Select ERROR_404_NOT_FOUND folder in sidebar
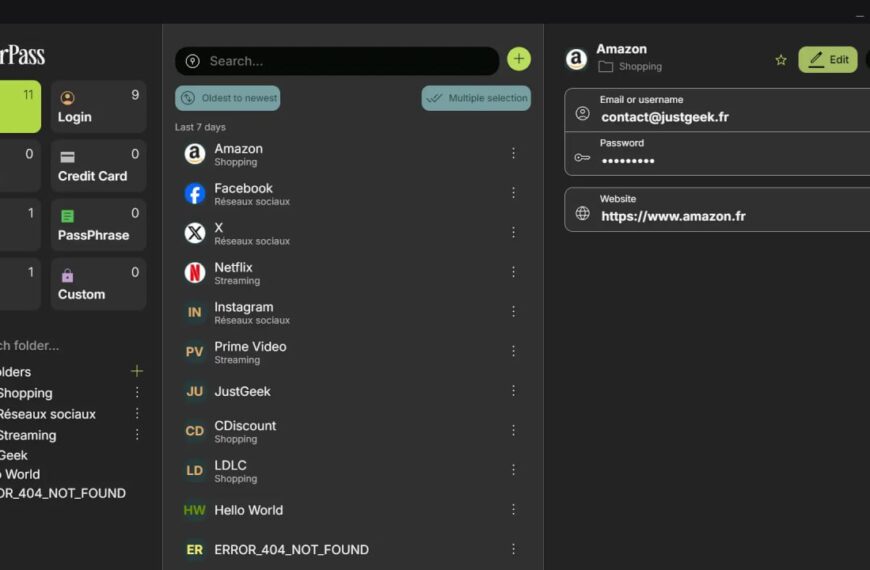The width and height of the screenshot is (870, 570). coord(63,493)
